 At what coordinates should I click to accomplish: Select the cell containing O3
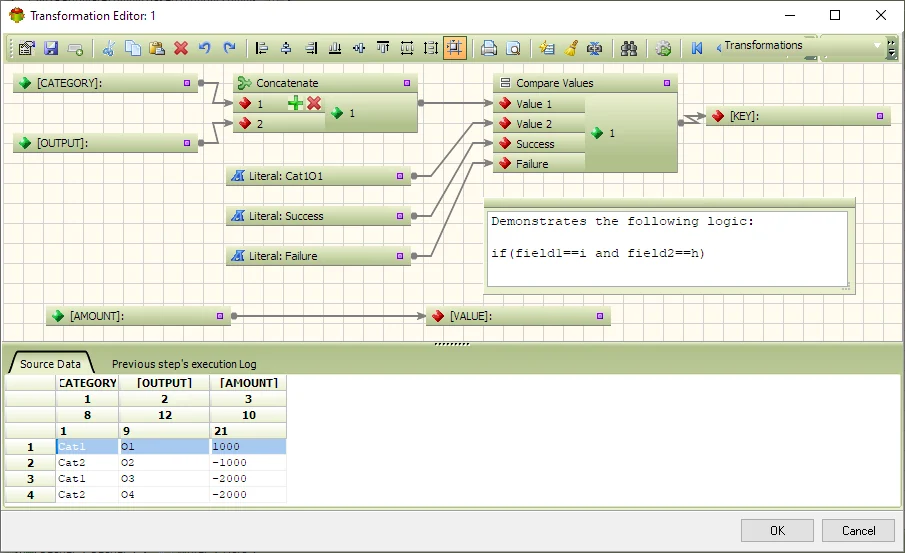164,479
